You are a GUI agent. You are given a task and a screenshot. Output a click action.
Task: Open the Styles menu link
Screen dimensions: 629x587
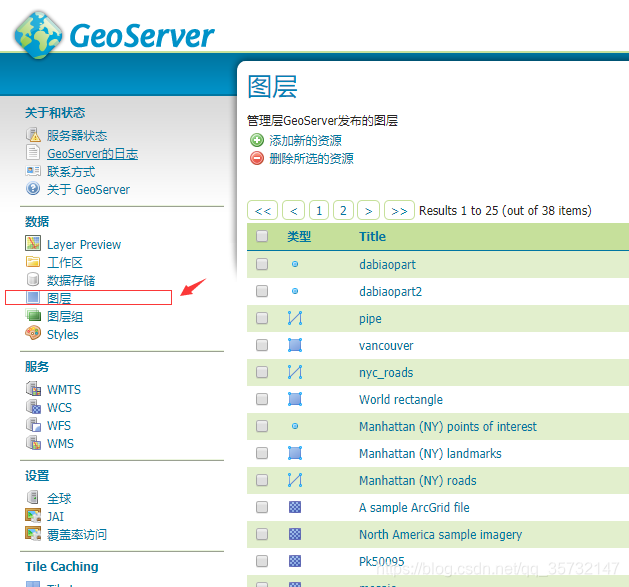click(x=63, y=335)
